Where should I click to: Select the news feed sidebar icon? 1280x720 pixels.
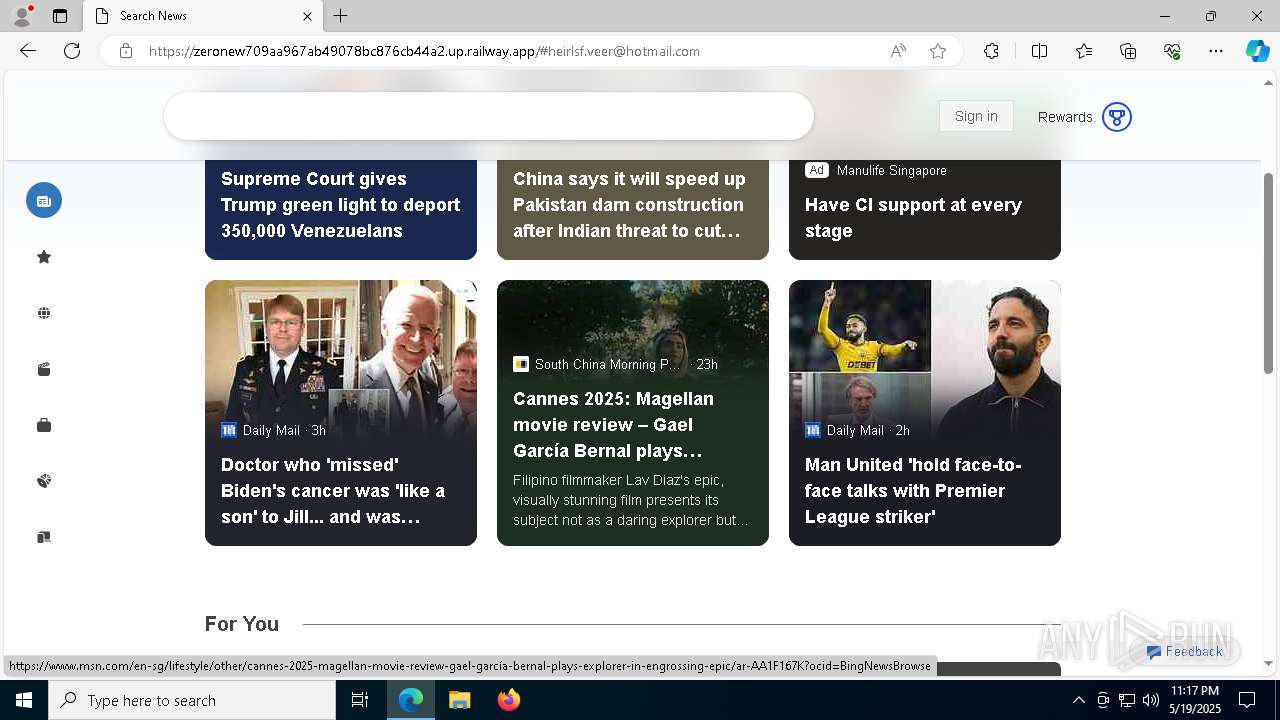[44, 201]
